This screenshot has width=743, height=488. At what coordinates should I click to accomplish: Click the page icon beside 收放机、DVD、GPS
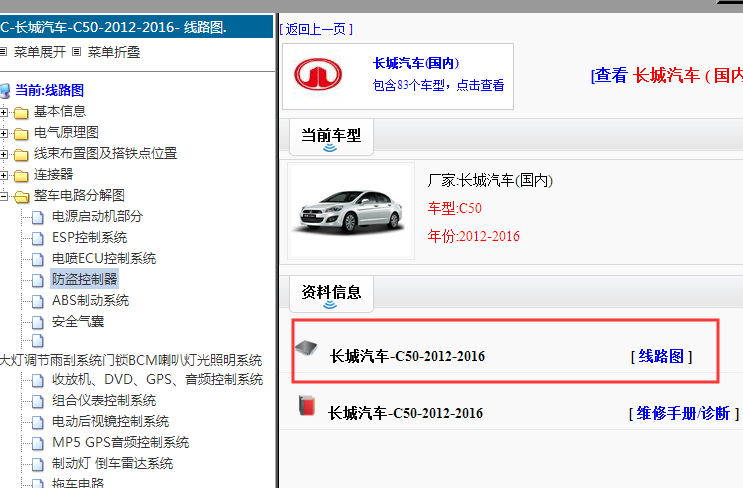[38, 380]
